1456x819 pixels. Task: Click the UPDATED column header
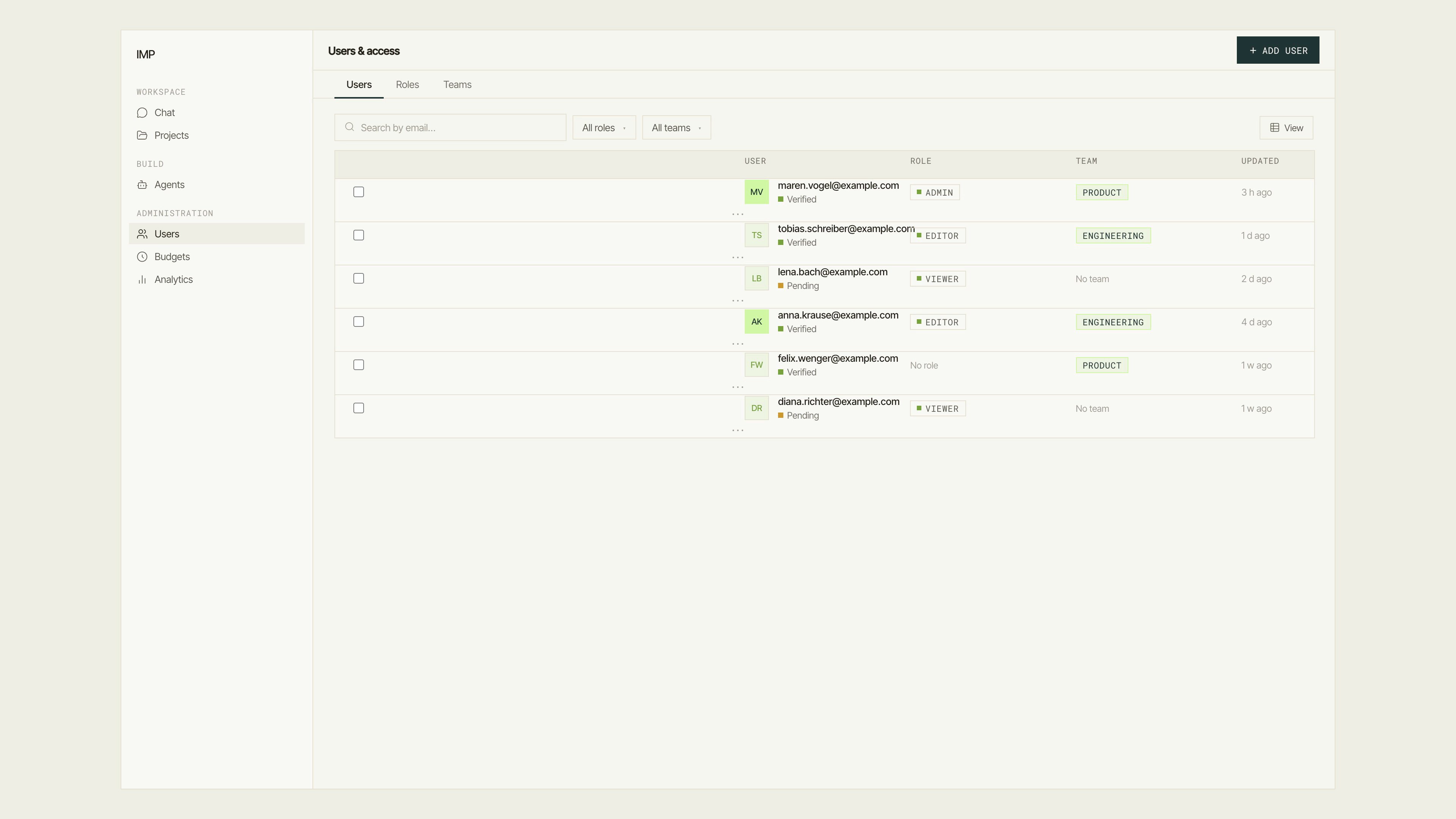(1260, 161)
